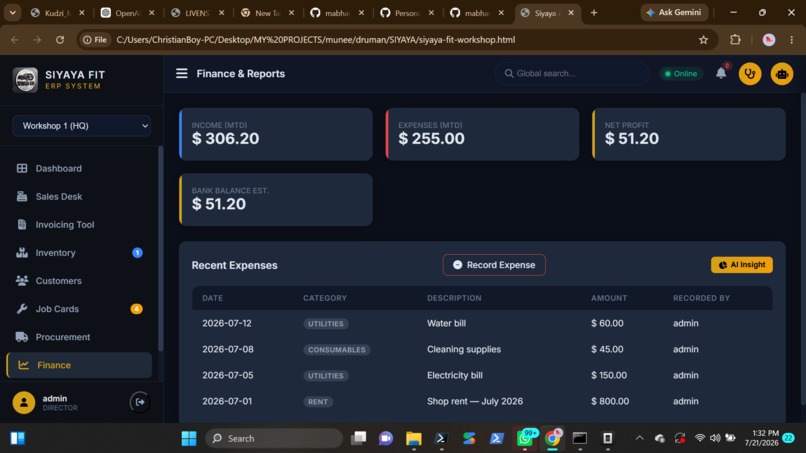Screen dimensions: 806x453
Task: Click the Procurement truck icon
Action: pos(22,337)
